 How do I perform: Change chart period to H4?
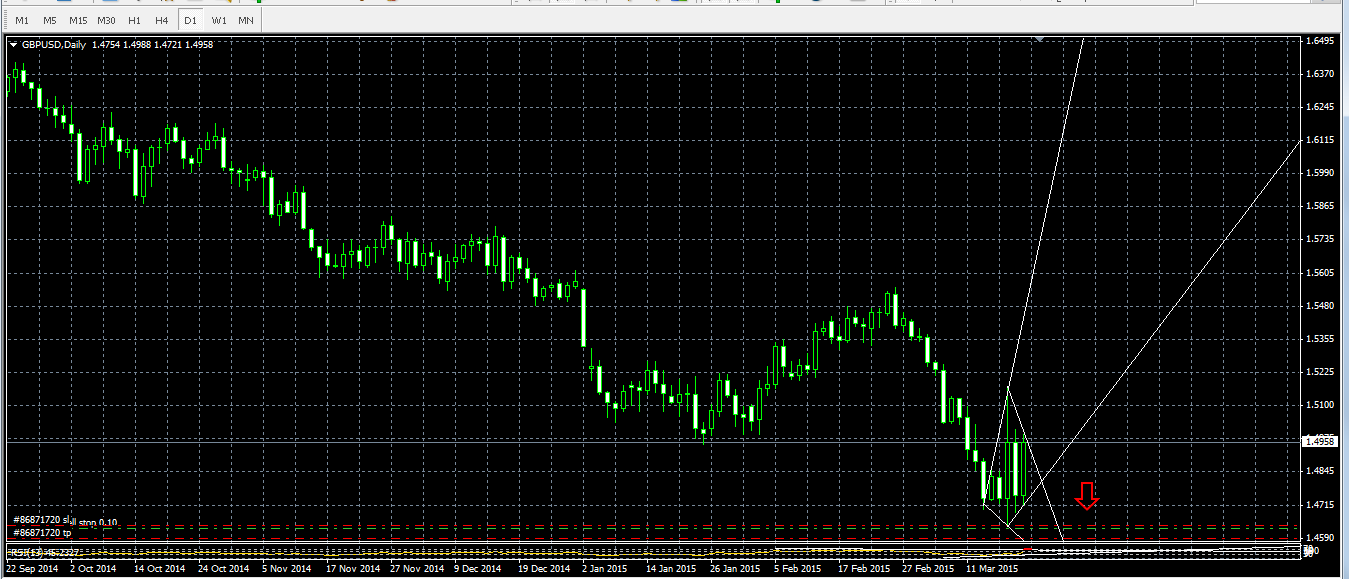[x=161, y=20]
